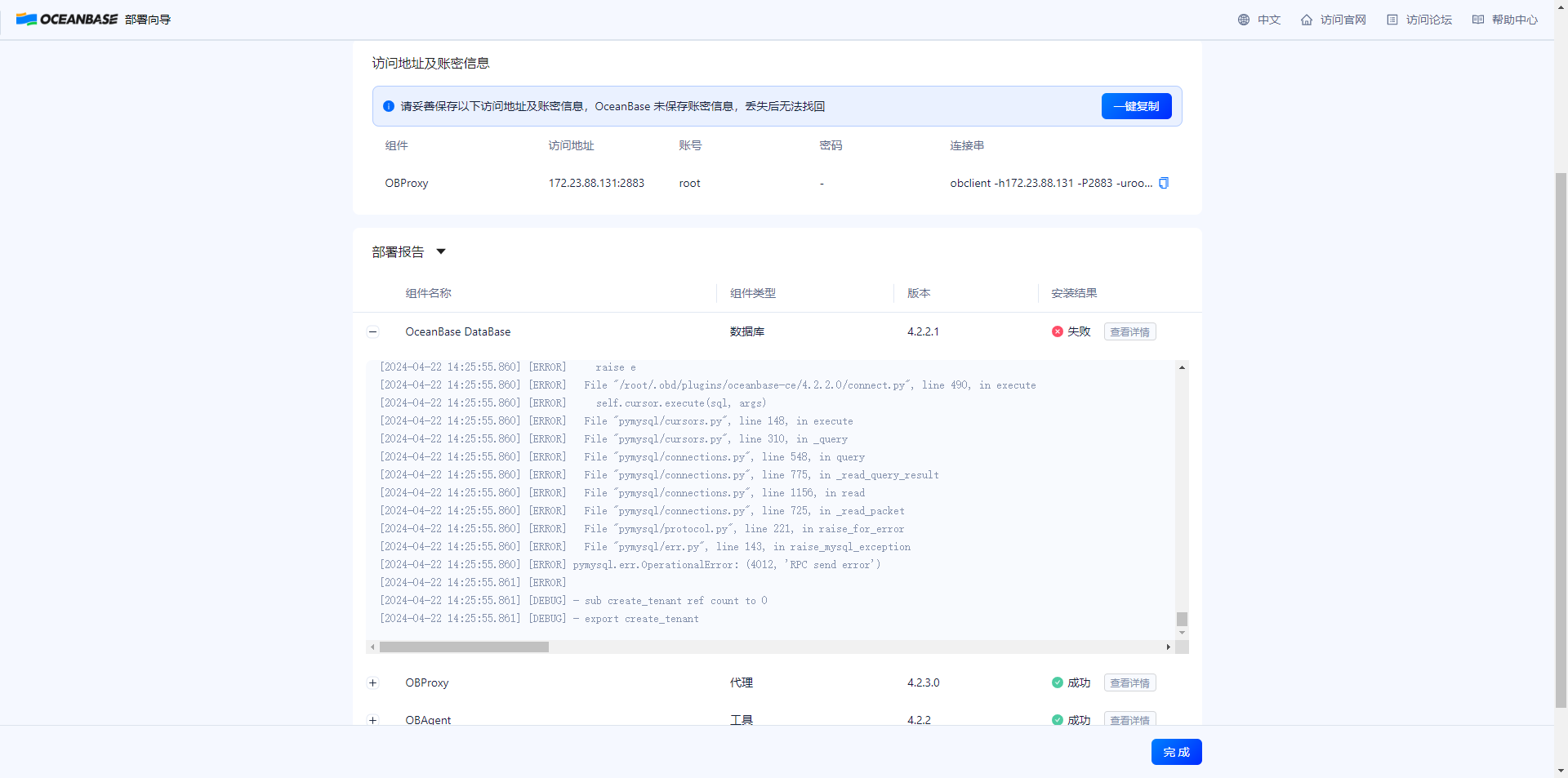The image size is (1568, 778).
Task: Click the obclient connection string text
Action: 1051,183
